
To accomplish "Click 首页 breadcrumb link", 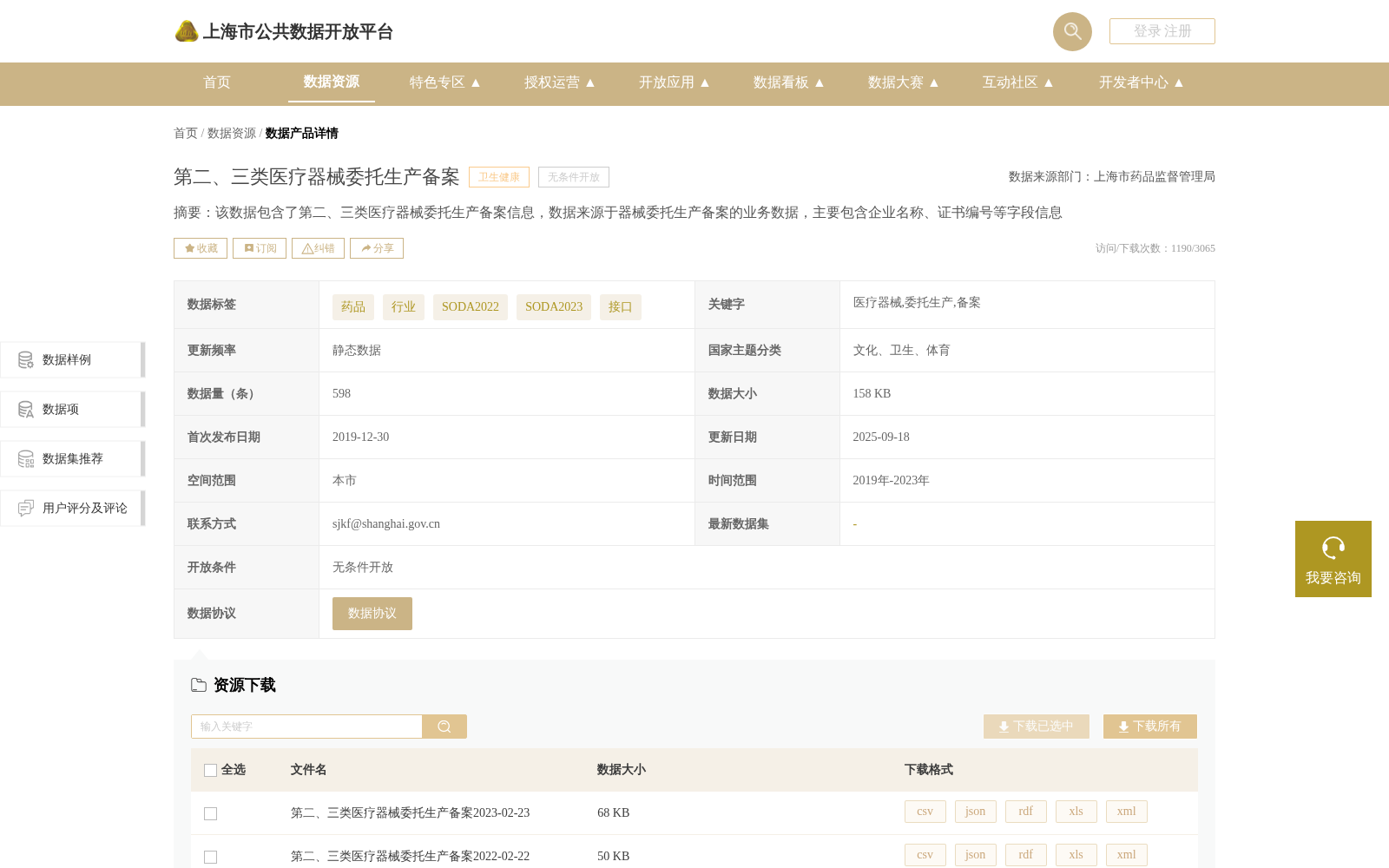I will [186, 133].
